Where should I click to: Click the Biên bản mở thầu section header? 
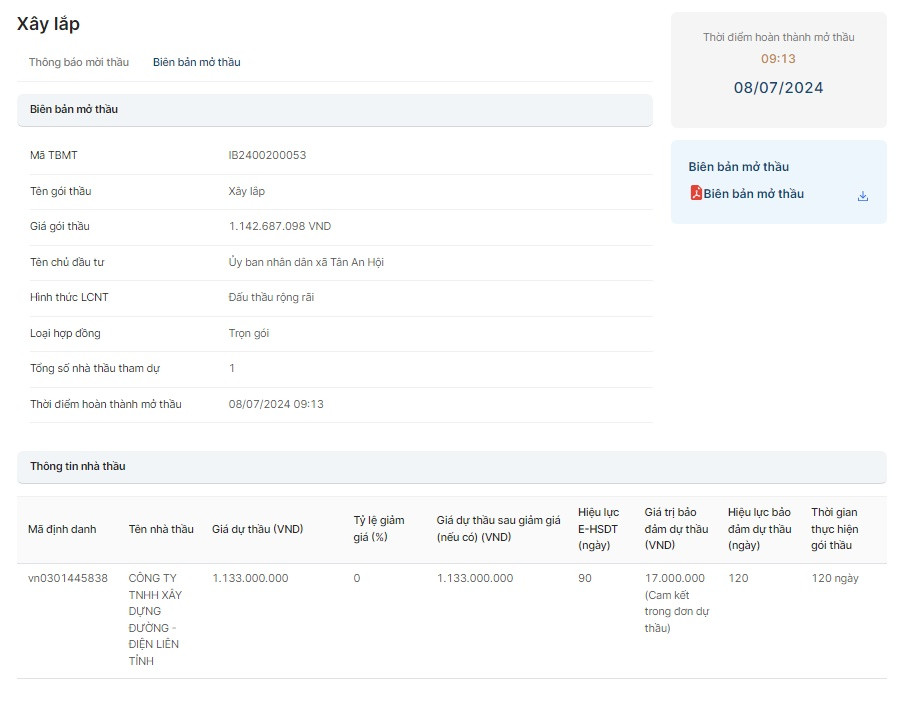[74, 109]
